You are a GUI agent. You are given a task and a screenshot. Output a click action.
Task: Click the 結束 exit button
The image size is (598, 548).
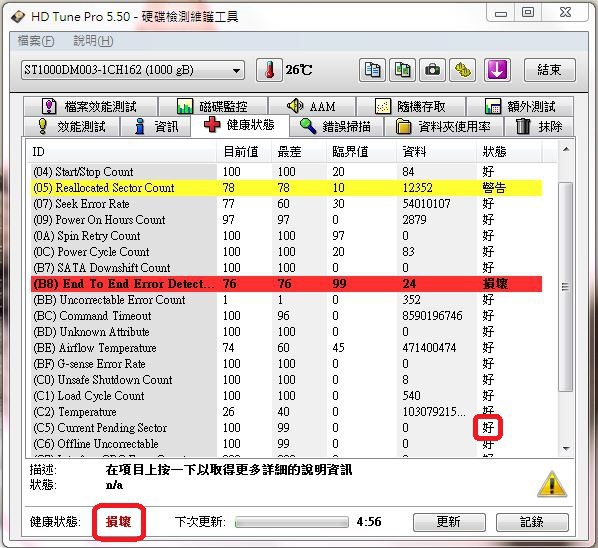pyautogui.click(x=550, y=70)
